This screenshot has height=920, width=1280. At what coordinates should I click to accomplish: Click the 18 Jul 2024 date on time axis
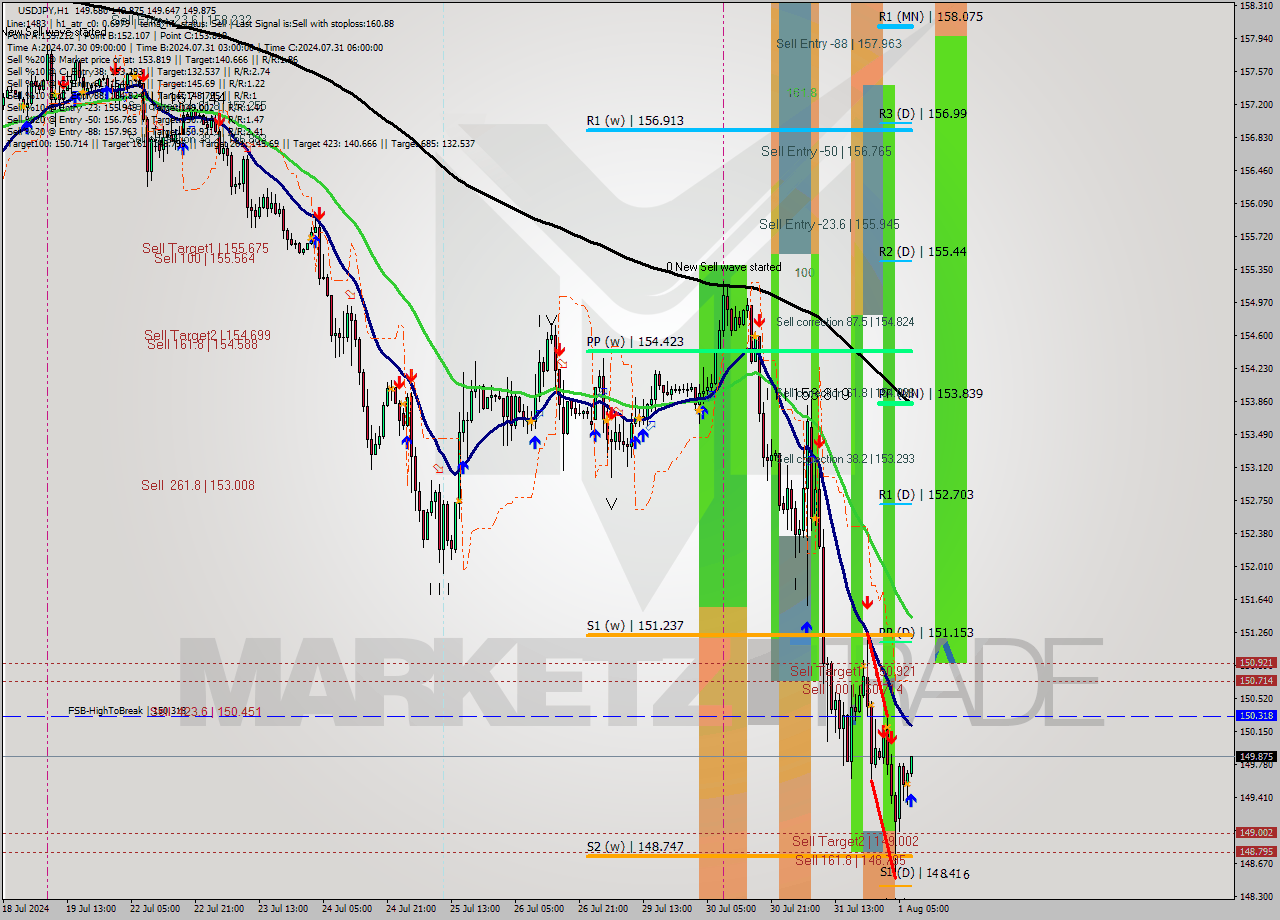click(26, 909)
